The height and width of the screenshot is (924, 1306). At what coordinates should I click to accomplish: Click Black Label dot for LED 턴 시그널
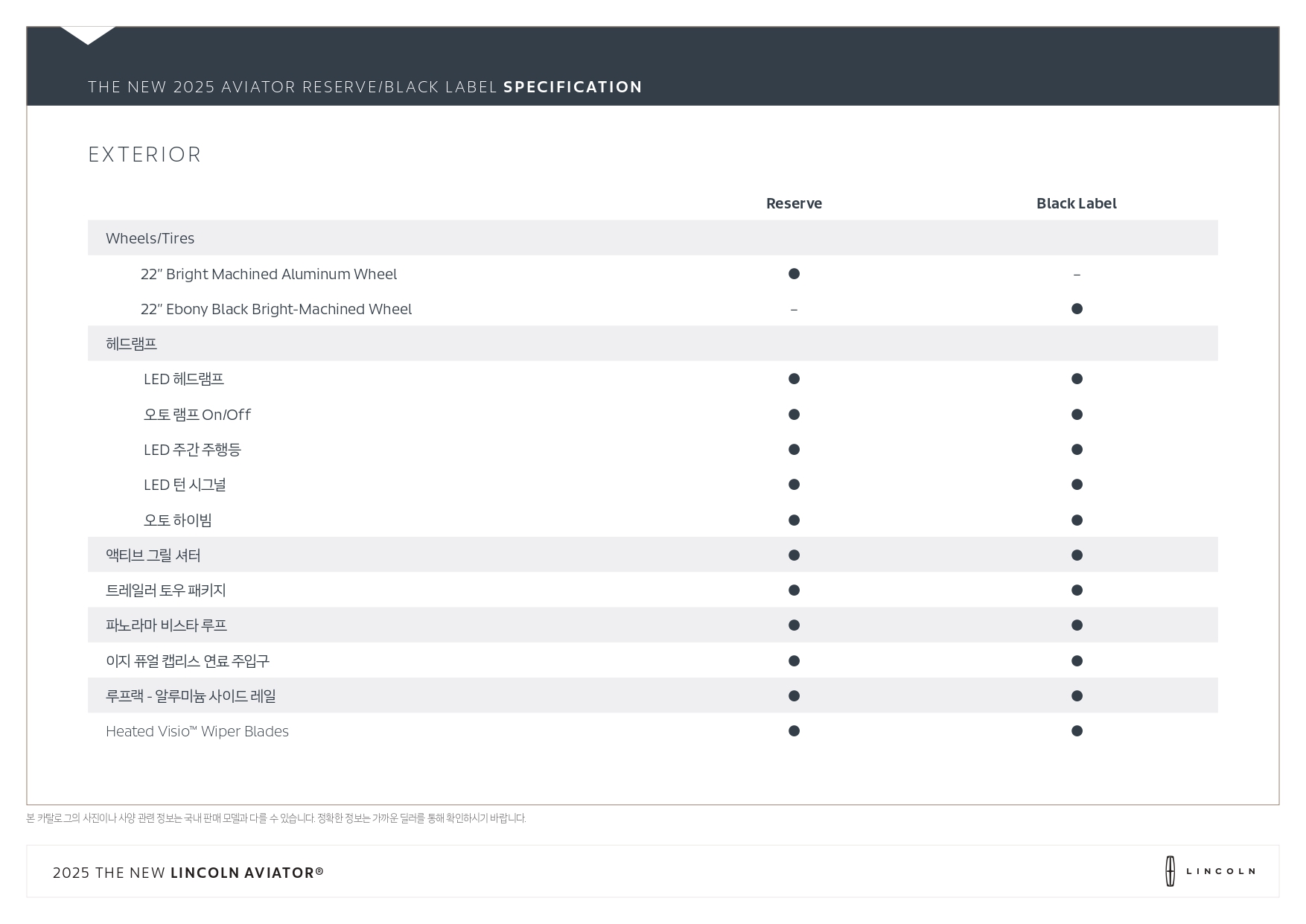point(1077,485)
